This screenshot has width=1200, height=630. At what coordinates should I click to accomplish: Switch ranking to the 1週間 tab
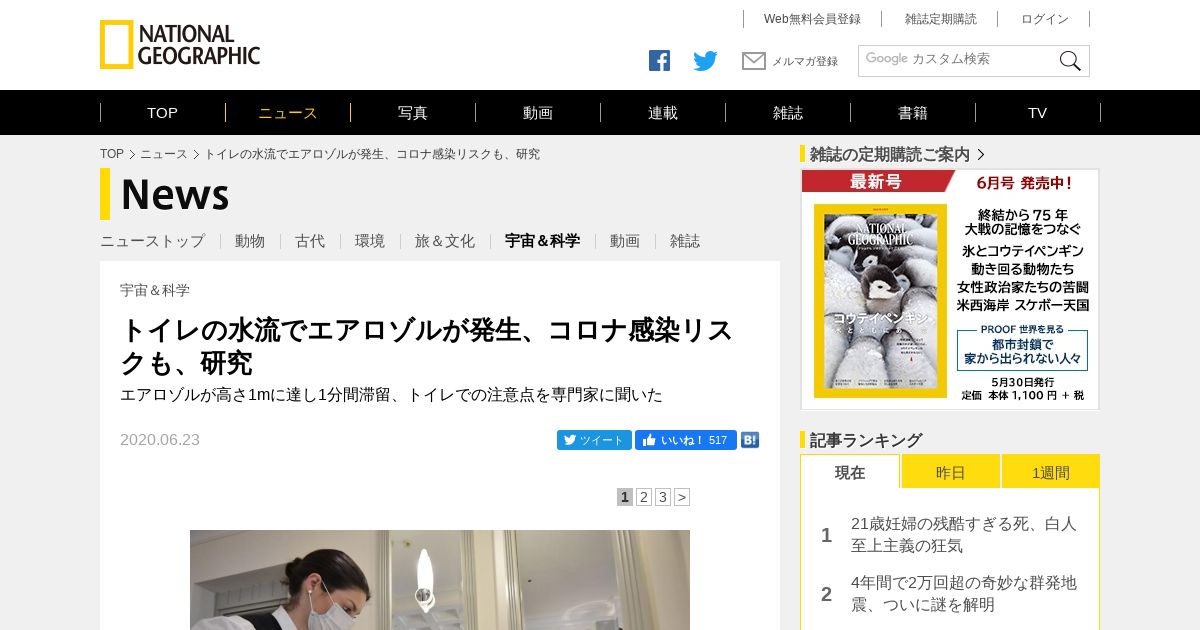coord(1051,472)
